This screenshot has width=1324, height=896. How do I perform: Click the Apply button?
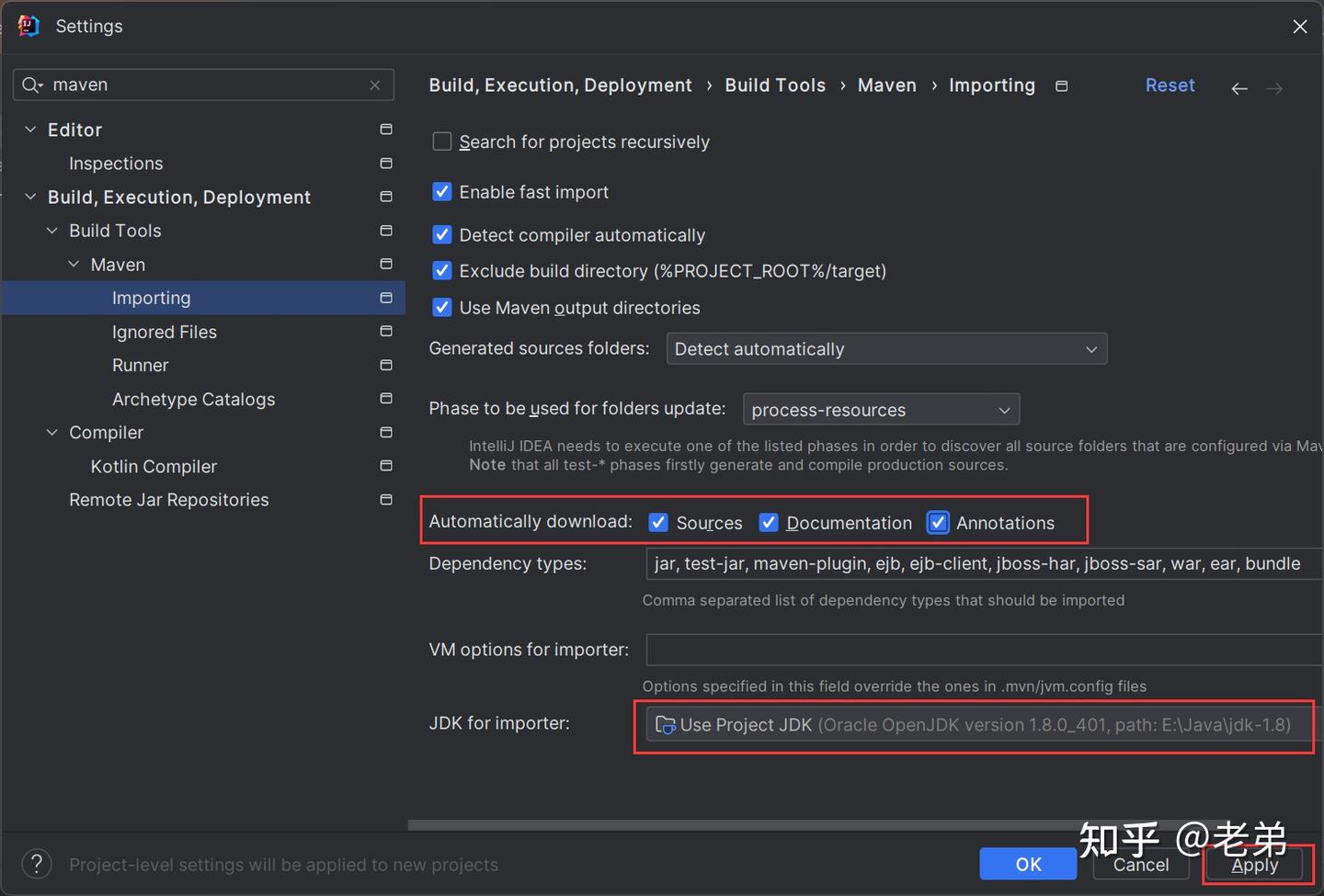[x=1254, y=865]
